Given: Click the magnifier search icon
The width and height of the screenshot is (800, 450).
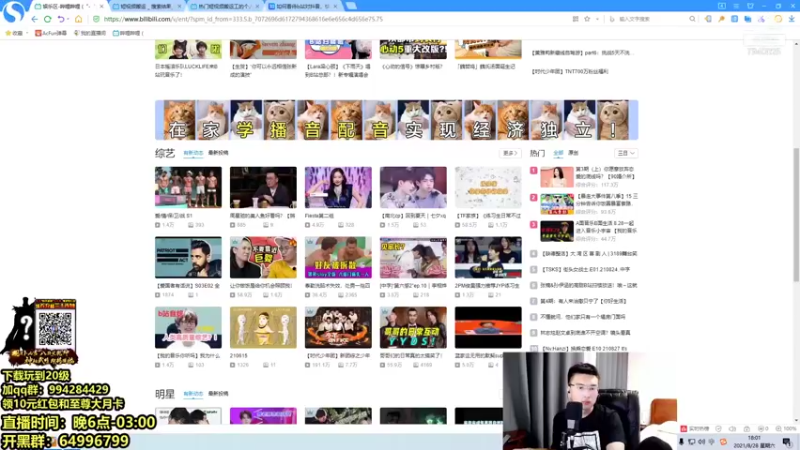Looking at the screenshot, I should click(x=692, y=19).
